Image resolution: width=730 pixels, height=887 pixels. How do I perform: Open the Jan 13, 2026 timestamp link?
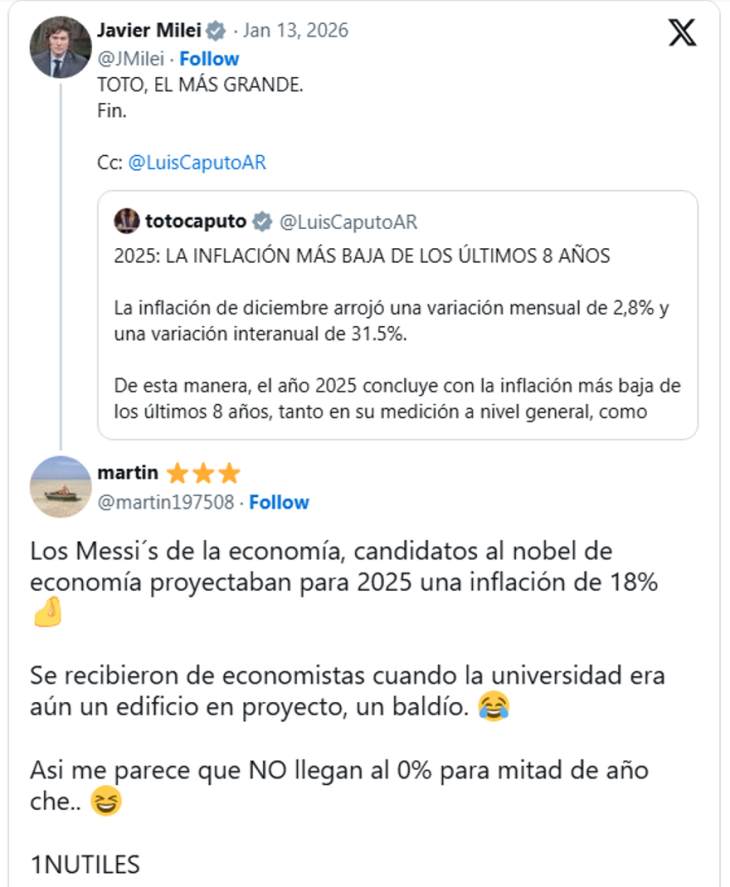[295, 31]
